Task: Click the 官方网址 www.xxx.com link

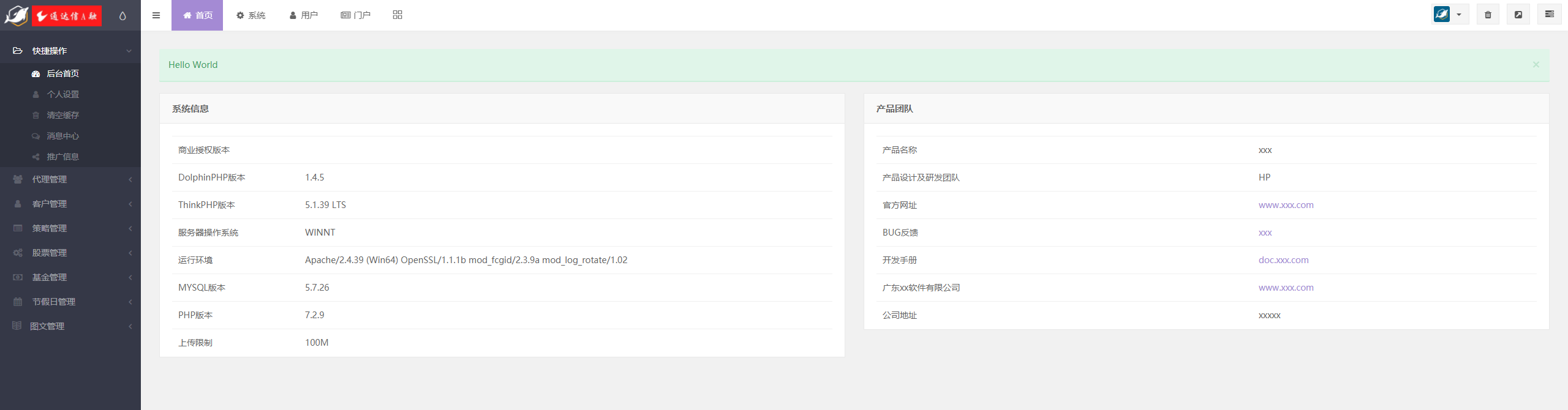Action: pos(1286,205)
